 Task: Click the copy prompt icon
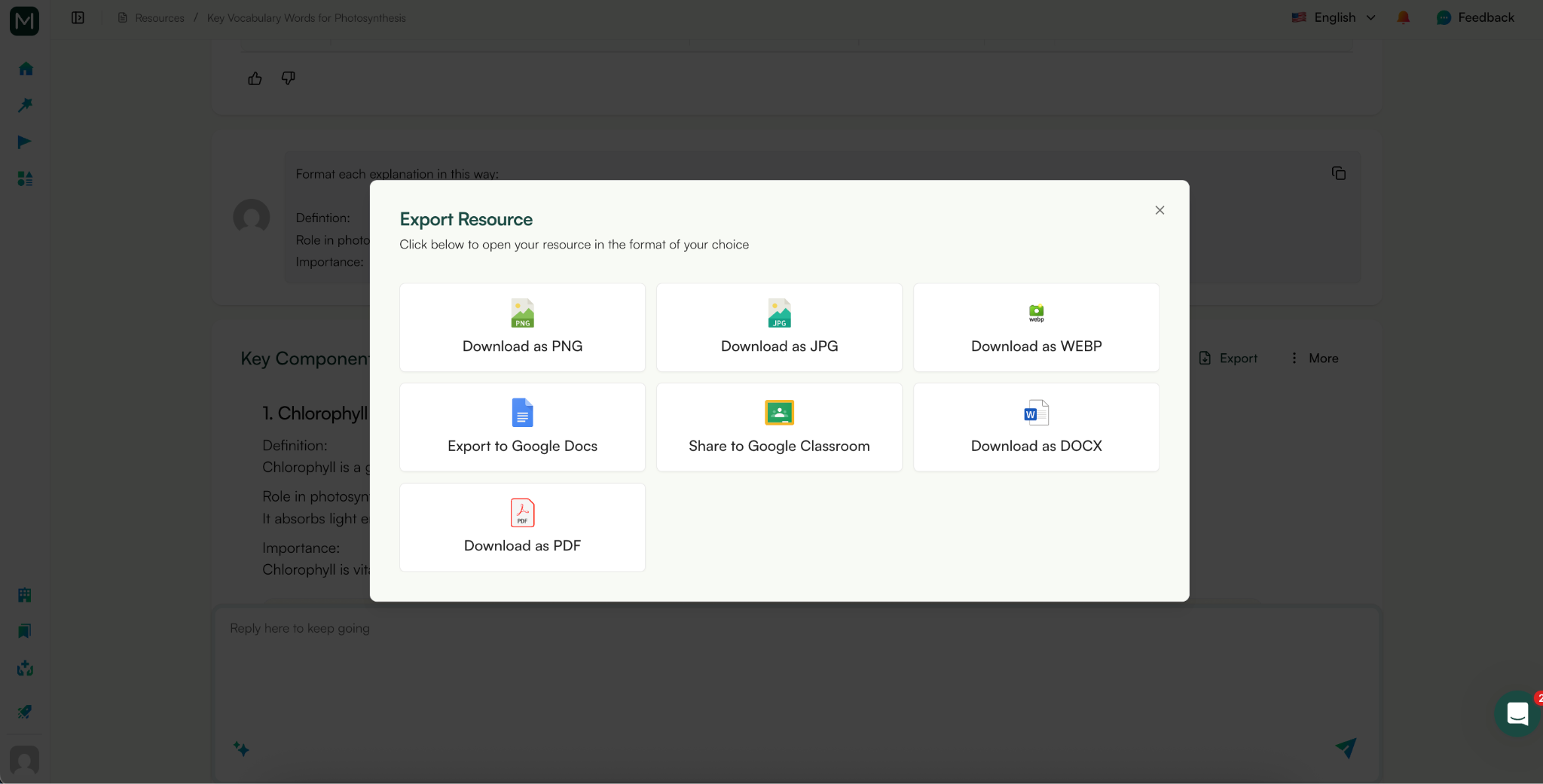click(1338, 173)
